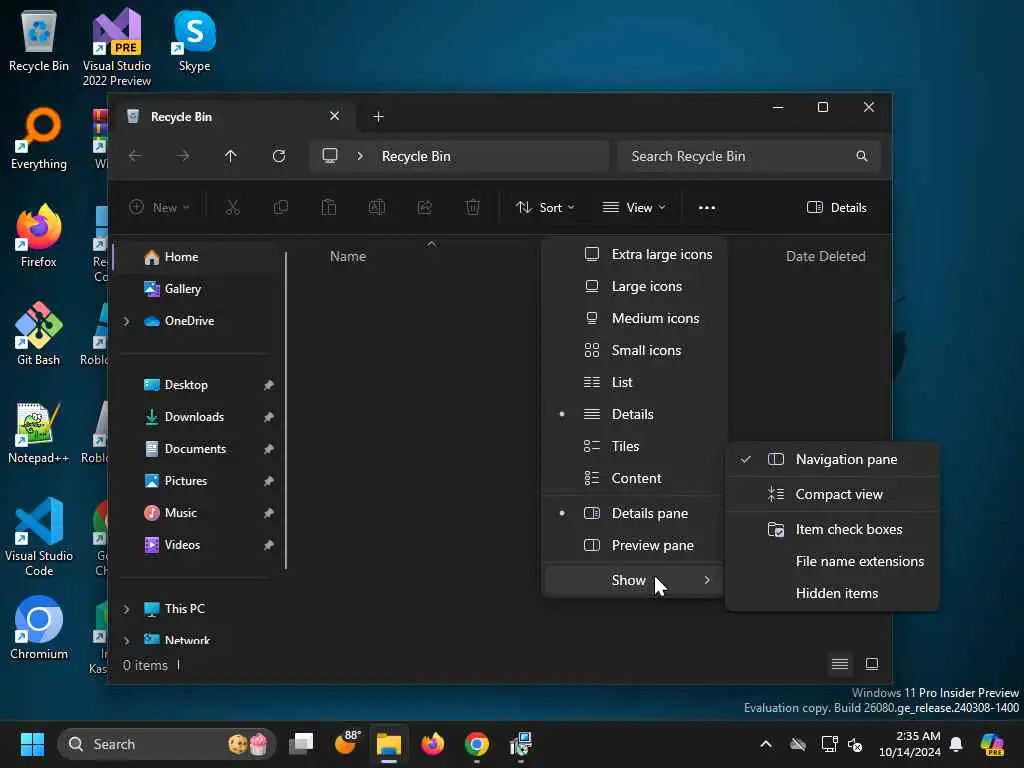
Task: Toggle Details pane in View menu
Action: pos(634,513)
